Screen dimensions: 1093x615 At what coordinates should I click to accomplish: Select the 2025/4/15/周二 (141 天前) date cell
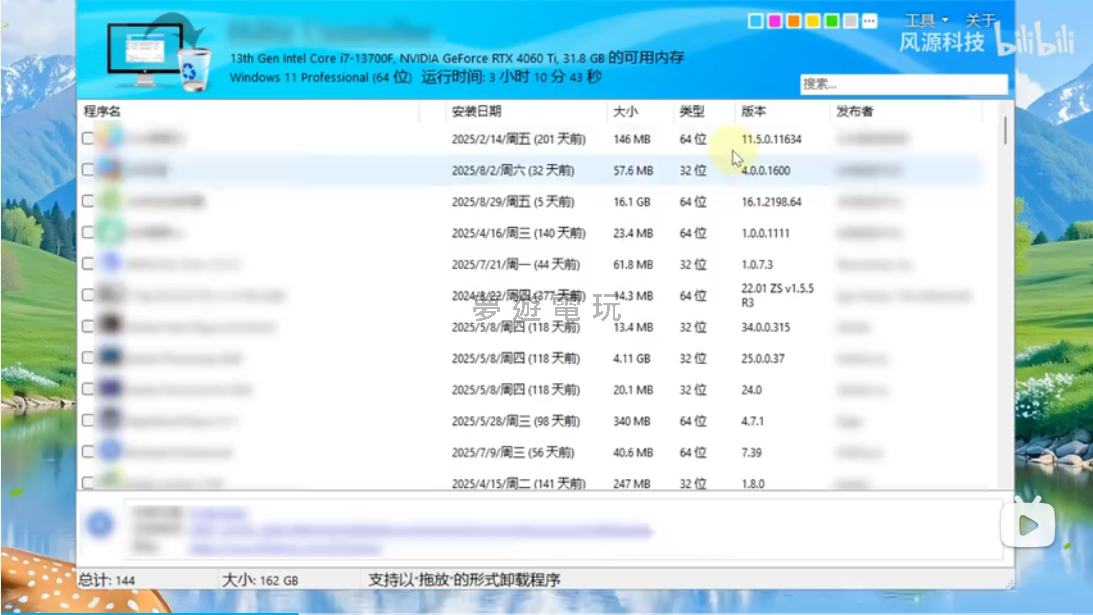pyautogui.click(x=518, y=483)
